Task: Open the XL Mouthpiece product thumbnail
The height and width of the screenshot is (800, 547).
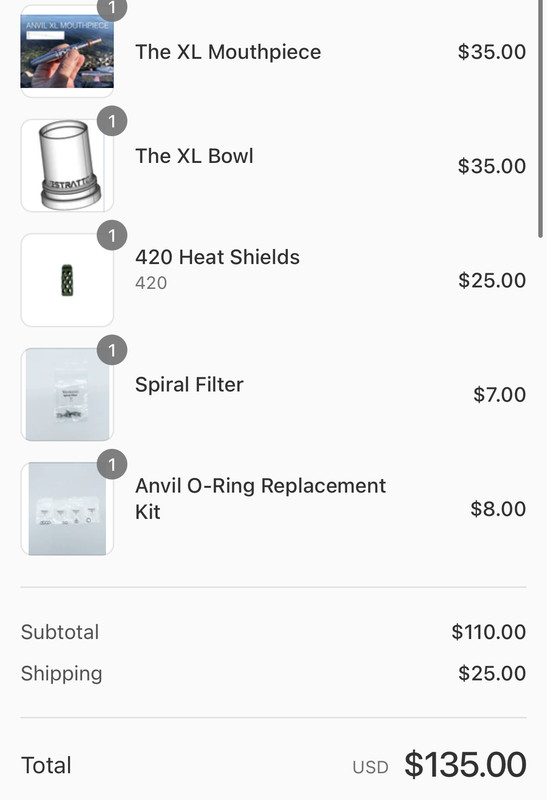Action: pos(67,51)
